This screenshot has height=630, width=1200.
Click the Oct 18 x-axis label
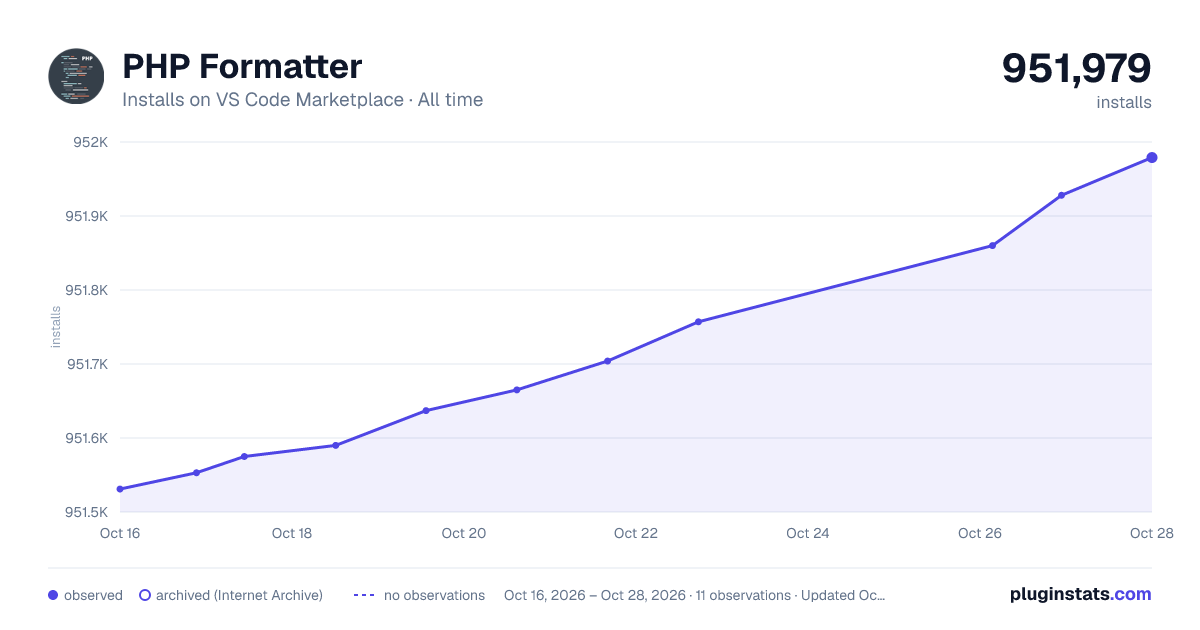292,533
